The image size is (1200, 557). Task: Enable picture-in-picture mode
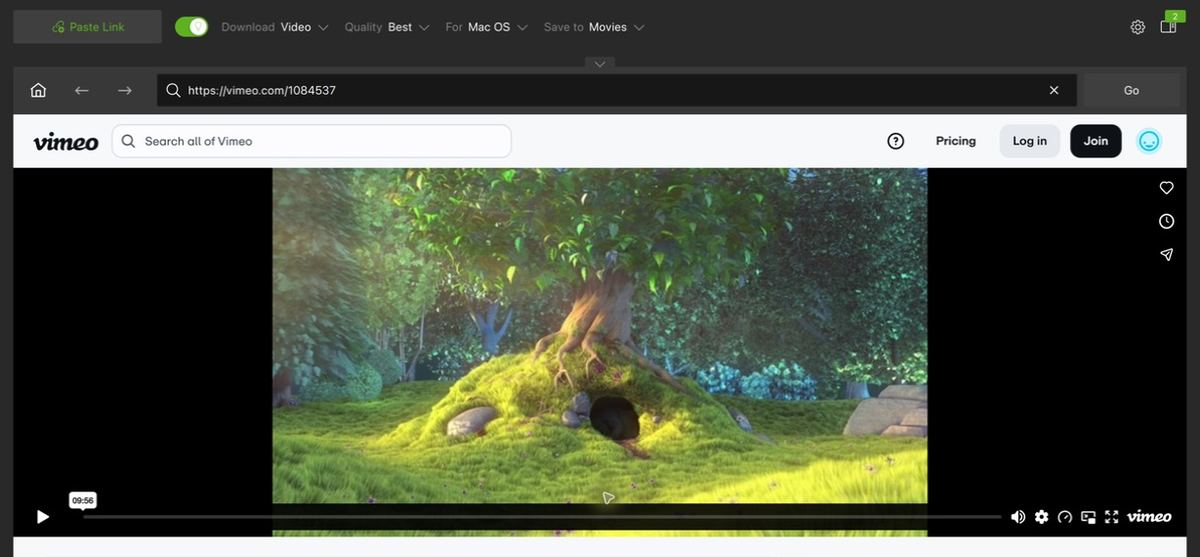point(1088,517)
